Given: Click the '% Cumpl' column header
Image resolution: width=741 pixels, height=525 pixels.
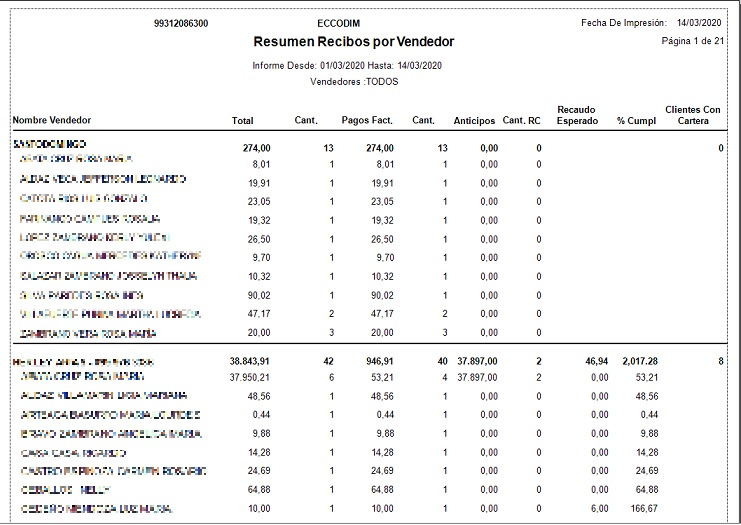Looking at the screenshot, I should point(635,121).
